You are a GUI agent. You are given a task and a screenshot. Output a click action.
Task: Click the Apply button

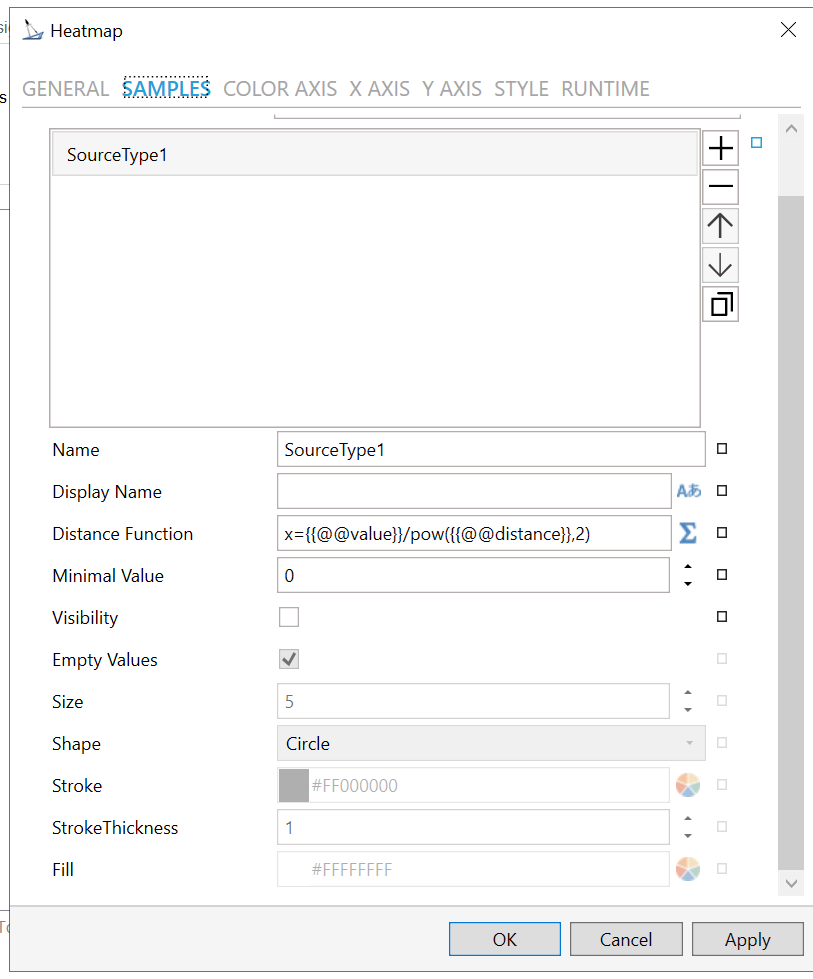point(747,939)
